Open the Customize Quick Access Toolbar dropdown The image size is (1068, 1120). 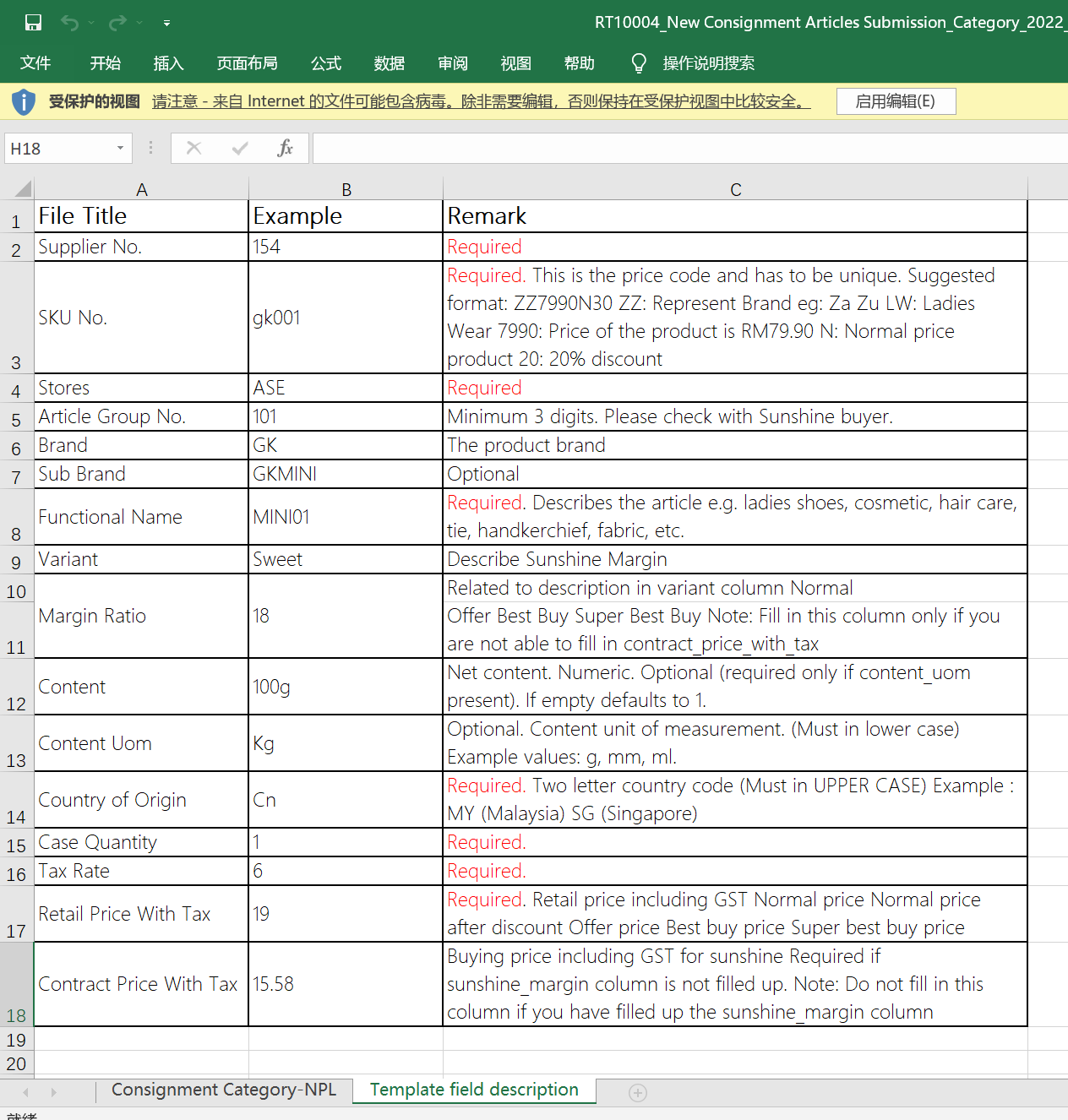click(166, 23)
